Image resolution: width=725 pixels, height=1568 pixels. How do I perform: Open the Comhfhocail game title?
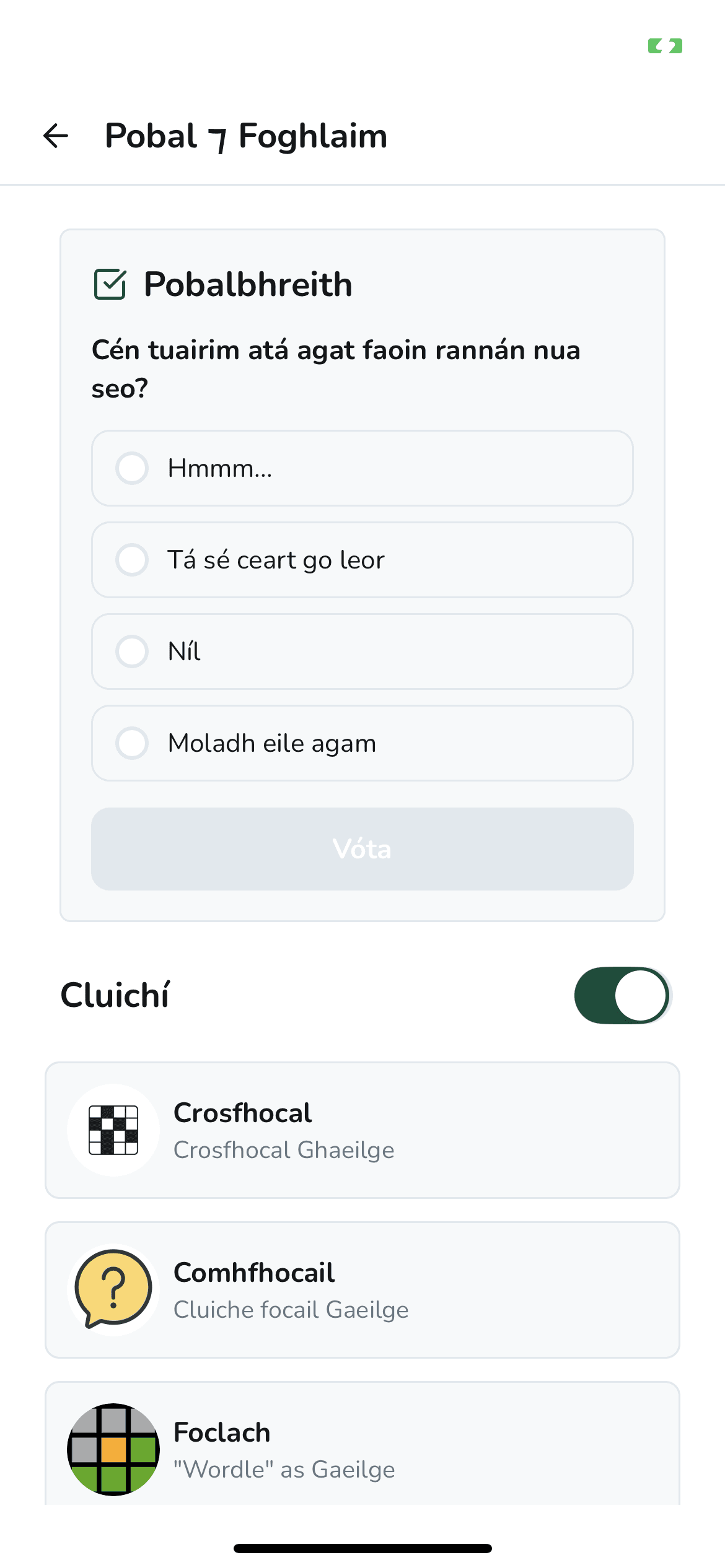[x=254, y=1273]
